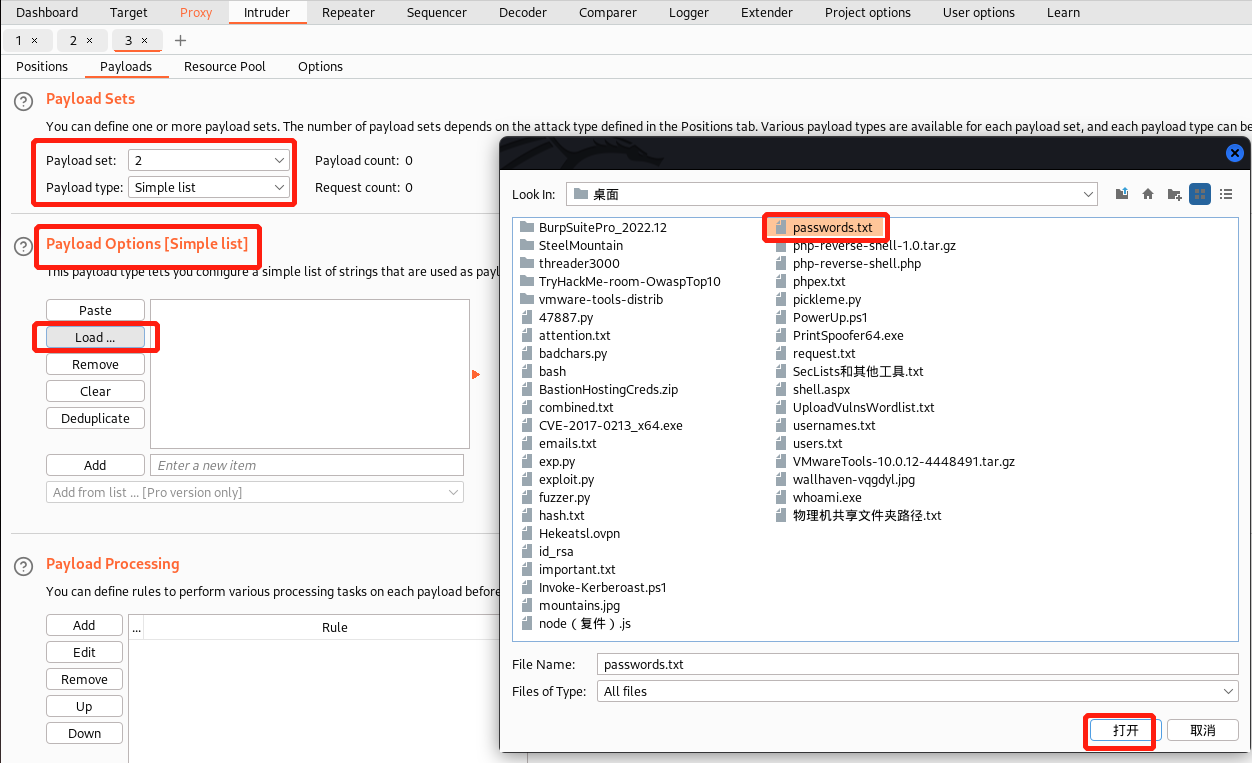Expand the Payload set dropdown

[x=209, y=160]
